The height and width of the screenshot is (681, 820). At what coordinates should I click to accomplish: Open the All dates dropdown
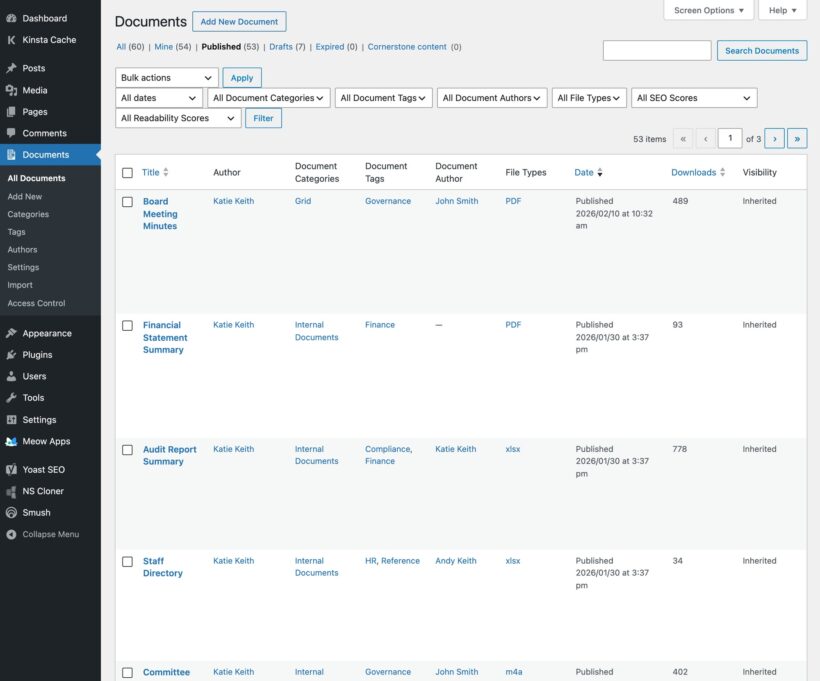158,98
